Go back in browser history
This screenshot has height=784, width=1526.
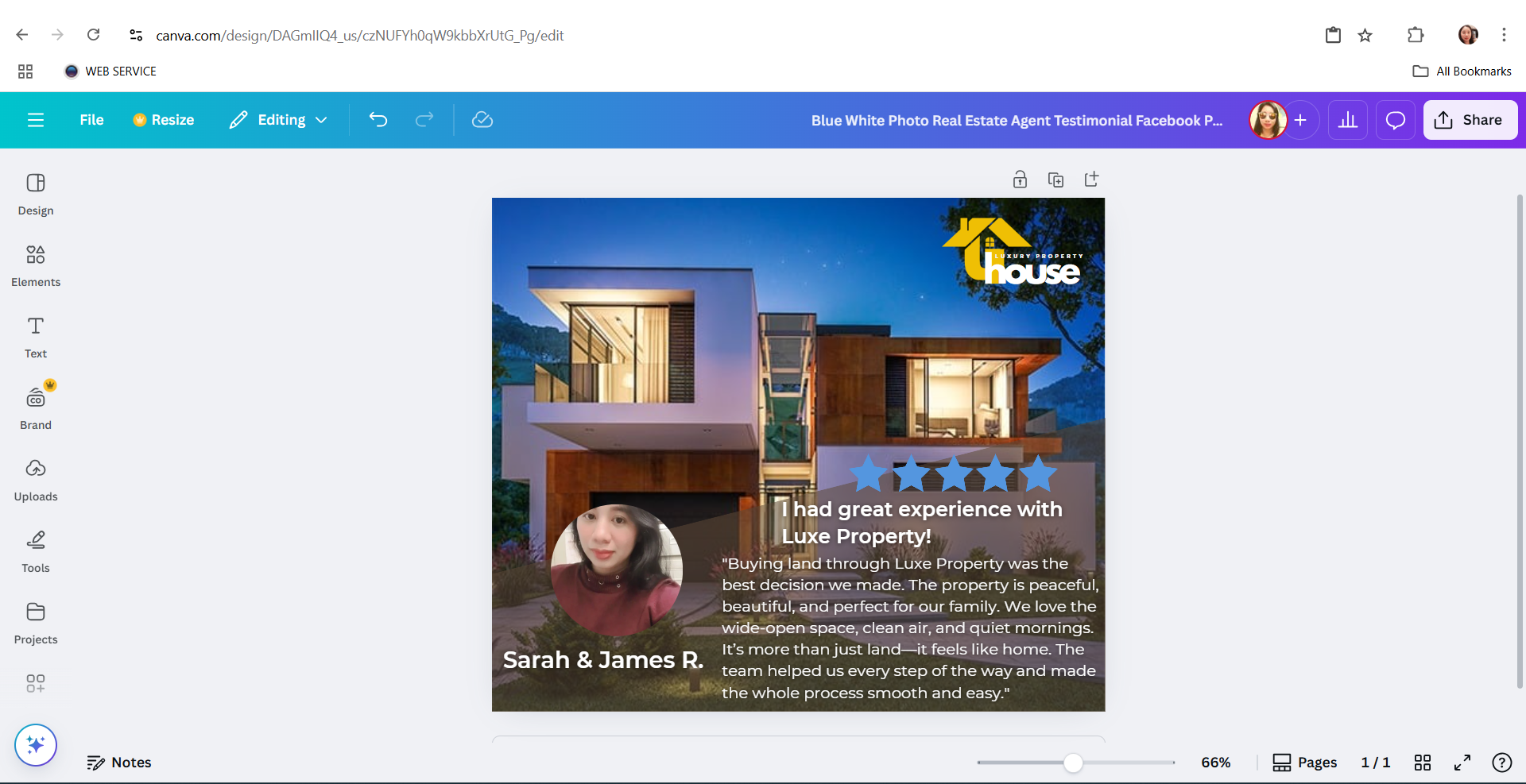(x=22, y=35)
